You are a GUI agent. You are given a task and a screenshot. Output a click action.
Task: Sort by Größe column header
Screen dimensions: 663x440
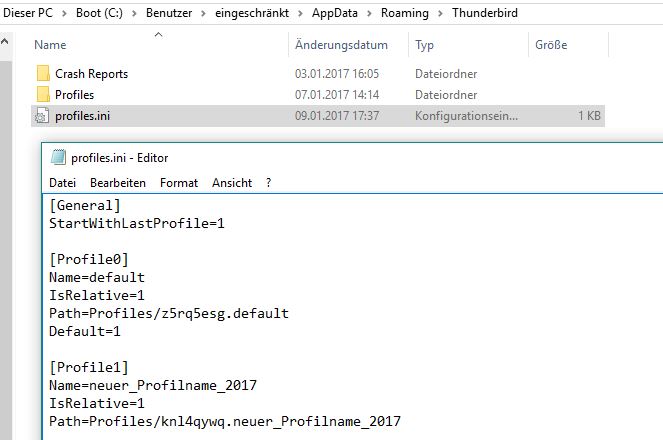click(551, 45)
